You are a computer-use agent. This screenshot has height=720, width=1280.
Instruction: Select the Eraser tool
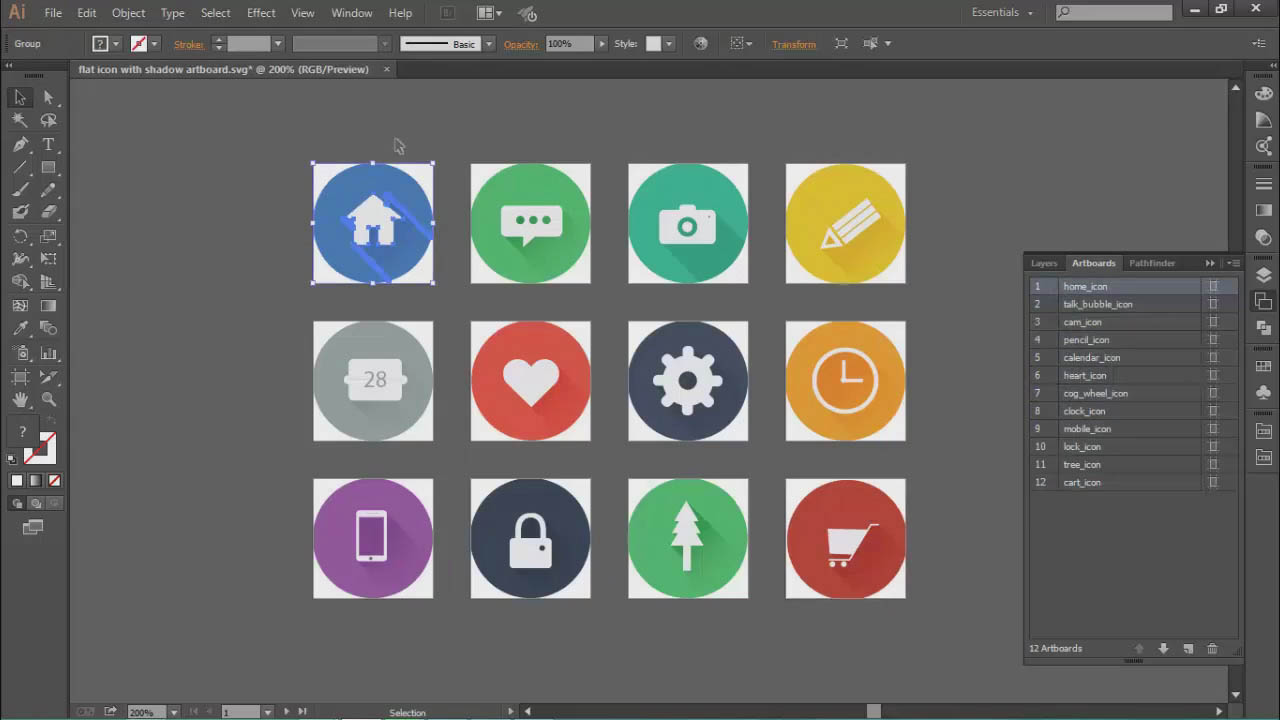click(x=48, y=212)
